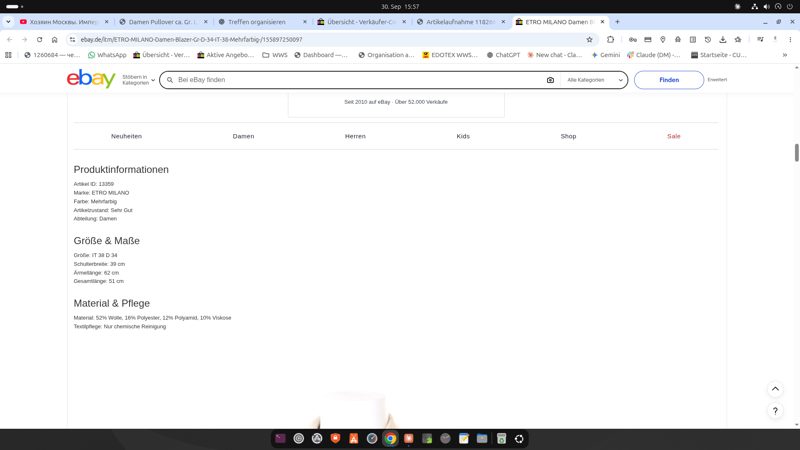800x450 pixels.
Task: Open the payment methods card icon
Action: click(647, 39)
